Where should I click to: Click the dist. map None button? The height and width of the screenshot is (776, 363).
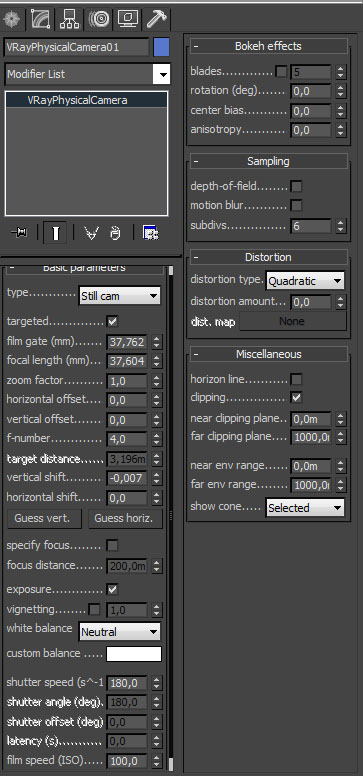click(292, 322)
